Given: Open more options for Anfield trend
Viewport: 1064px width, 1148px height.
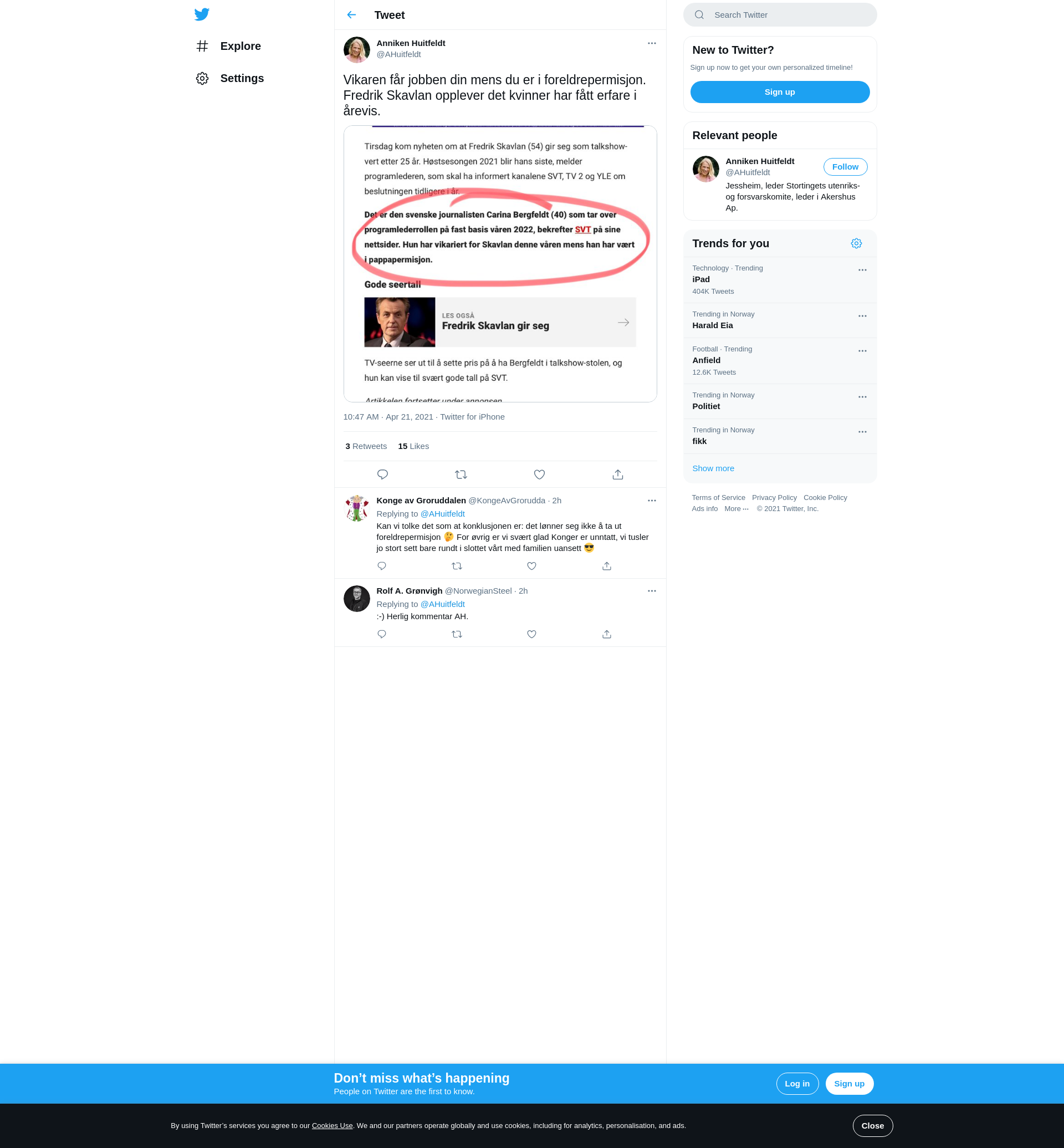Looking at the screenshot, I should click(x=862, y=351).
